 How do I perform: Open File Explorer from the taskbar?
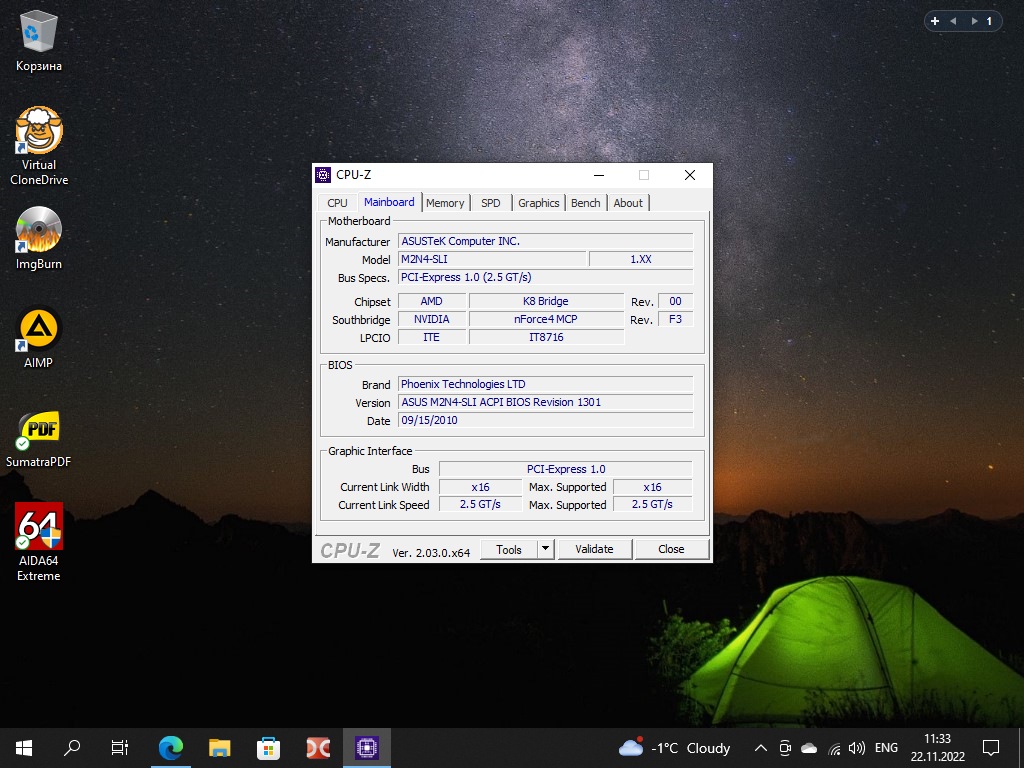coord(219,748)
